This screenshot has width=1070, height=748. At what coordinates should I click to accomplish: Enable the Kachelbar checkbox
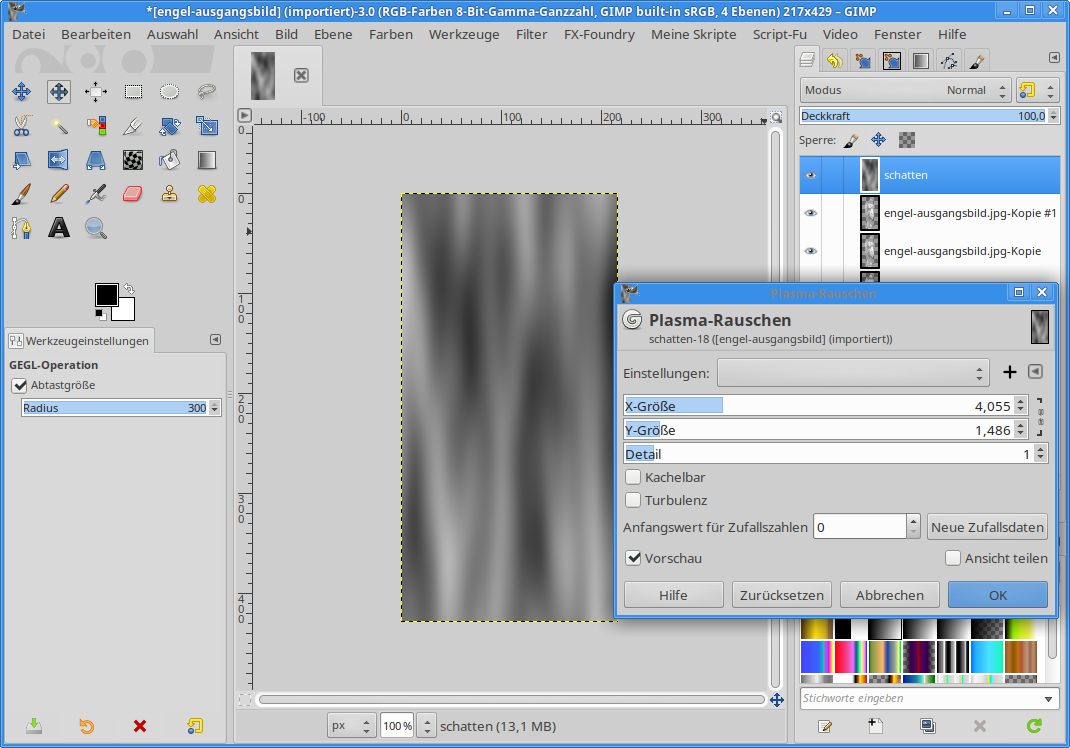[633, 478]
